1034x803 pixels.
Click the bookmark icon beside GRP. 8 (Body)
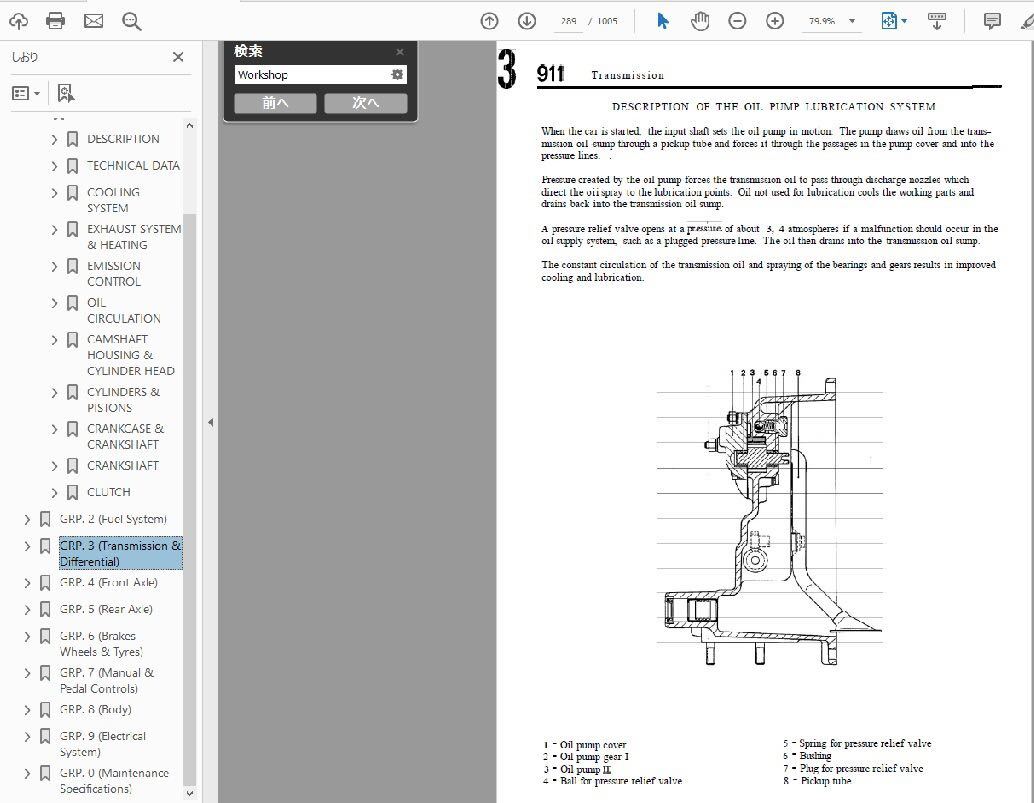45,710
